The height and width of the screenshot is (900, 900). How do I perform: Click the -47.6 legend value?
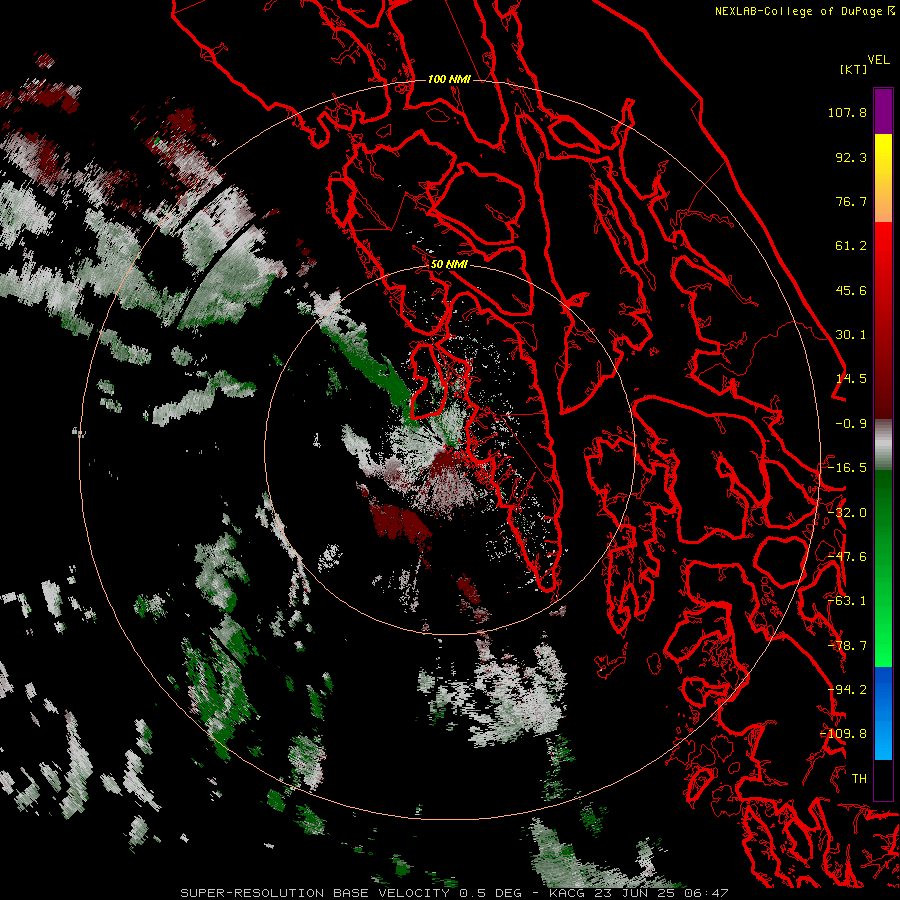point(847,557)
